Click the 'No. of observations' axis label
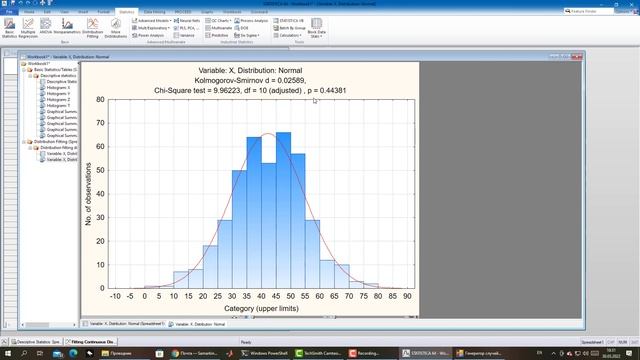This screenshot has width=640, height=360. (x=88, y=194)
